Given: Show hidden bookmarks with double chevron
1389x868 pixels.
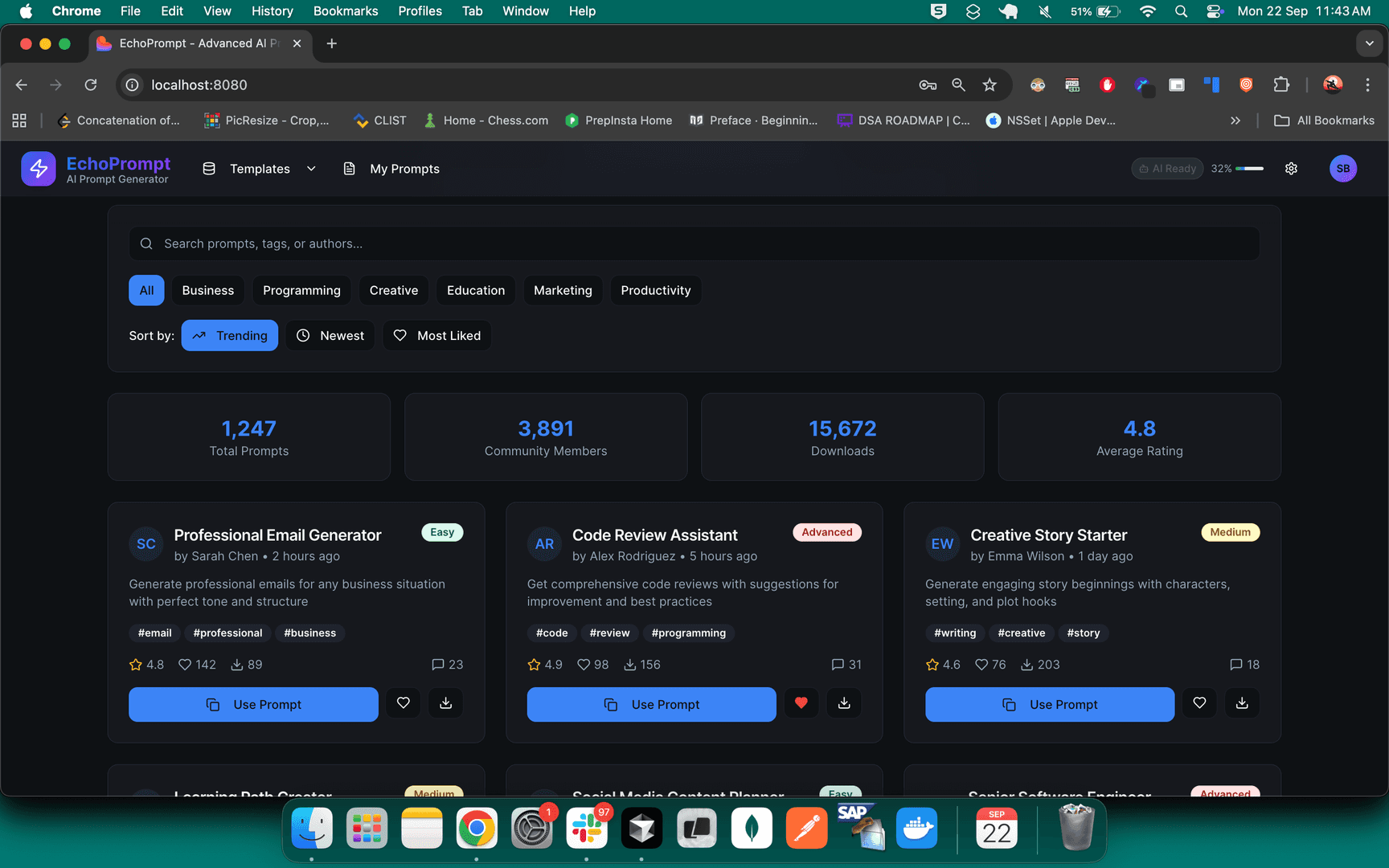Looking at the screenshot, I should [x=1235, y=121].
